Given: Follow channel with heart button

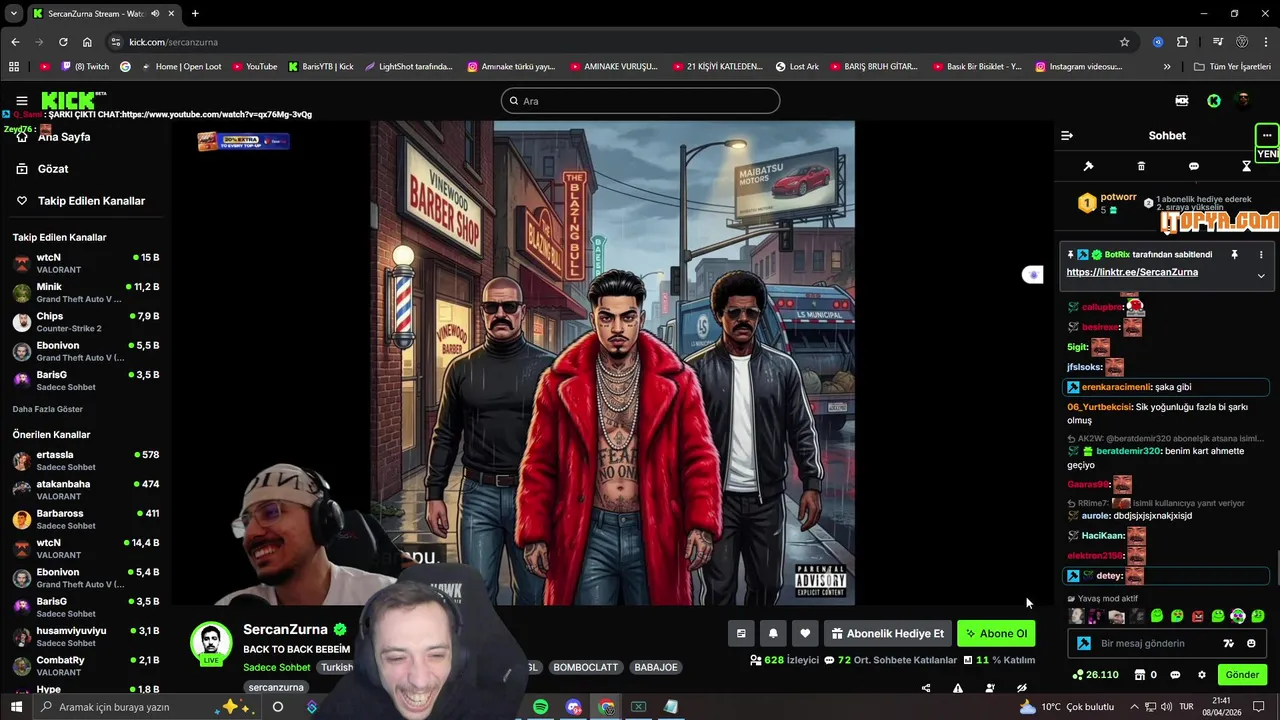Looking at the screenshot, I should 805,633.
